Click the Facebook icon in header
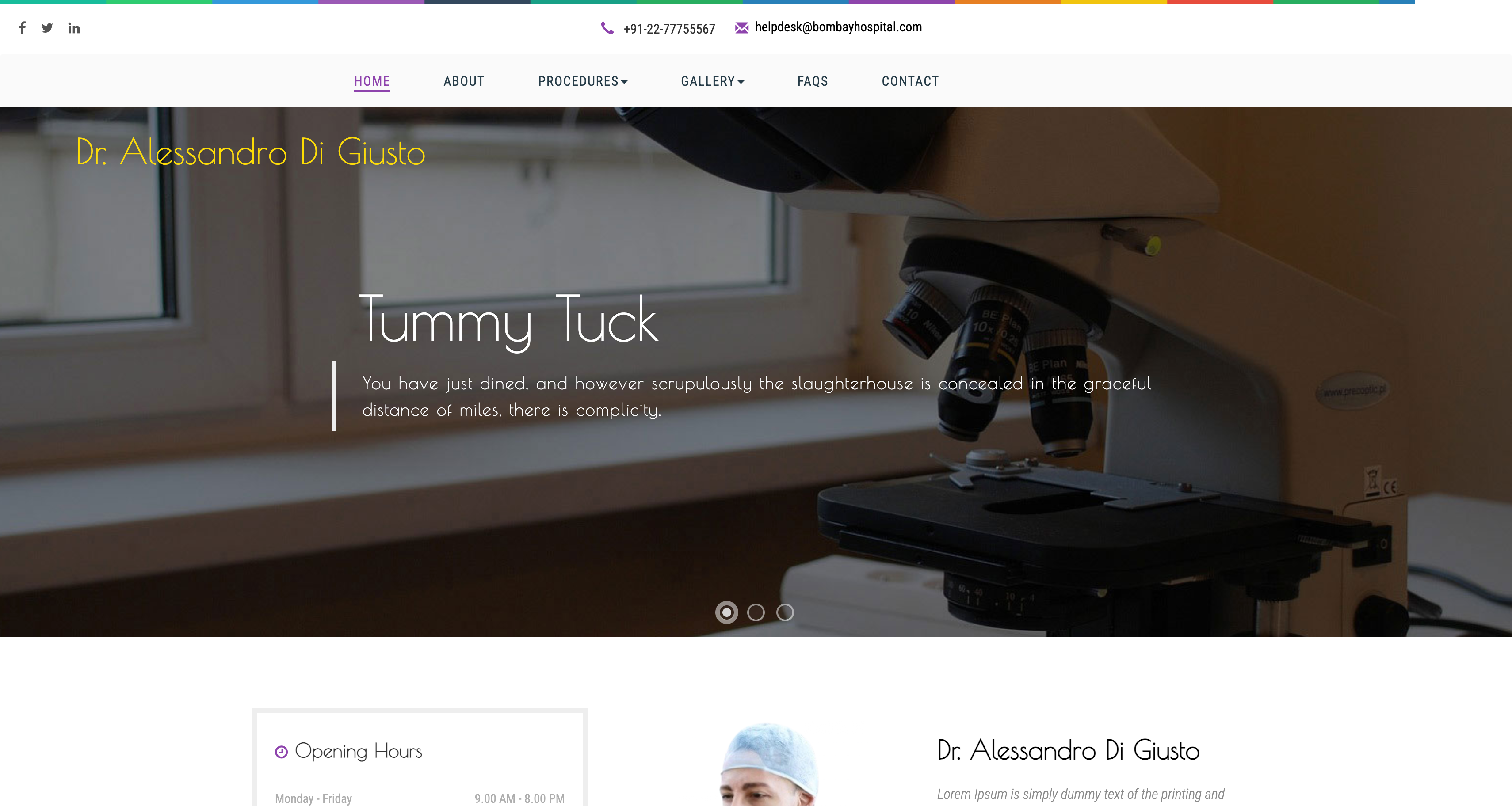This screenshot has height=806, width=1512. (x=21, y=27)
